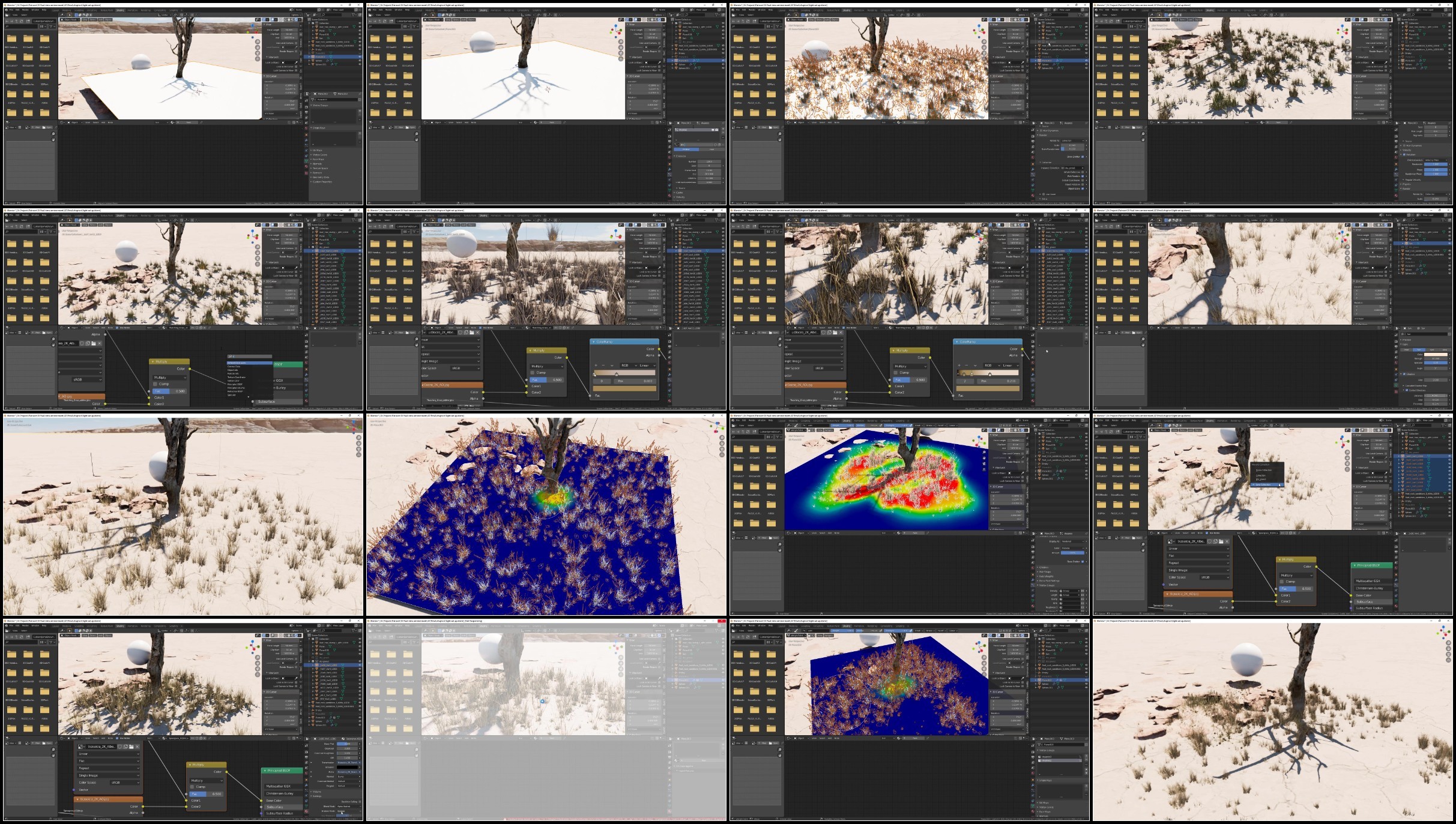
Task: Enable Backface Culling checkbox above Blend Mode
Action: point(360,802)
